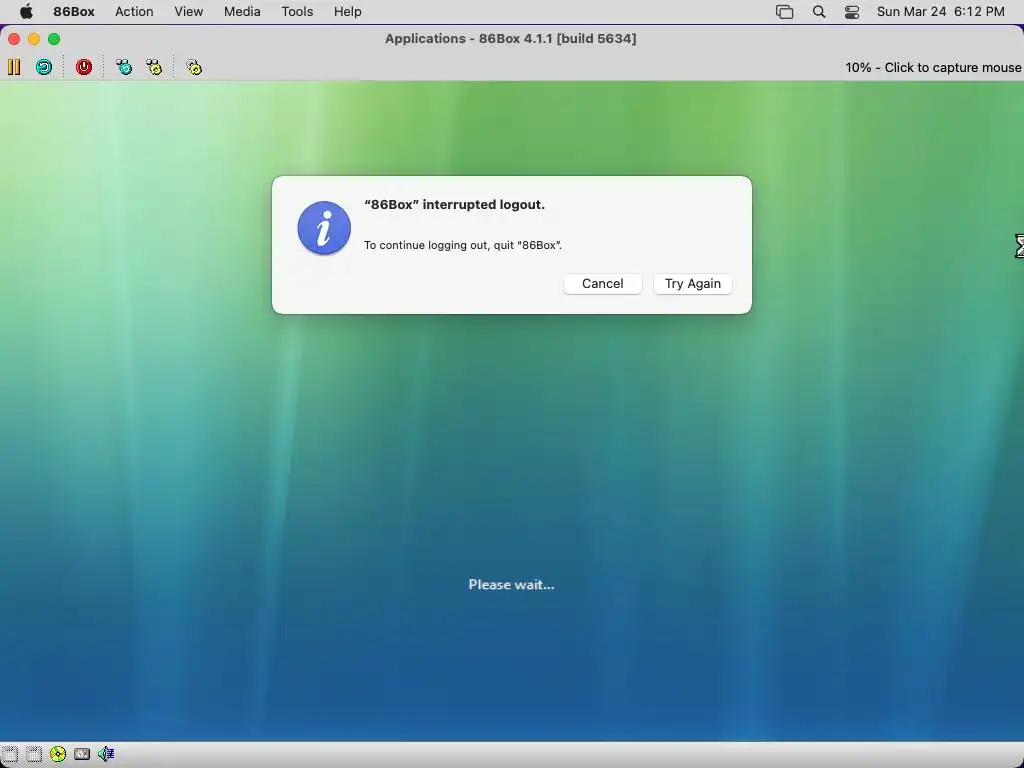This screenshot has height=768, width=1024.
Task: Send Ctrl+Alt+Esc via yellow gear keys icon
Action: [153, 67]
